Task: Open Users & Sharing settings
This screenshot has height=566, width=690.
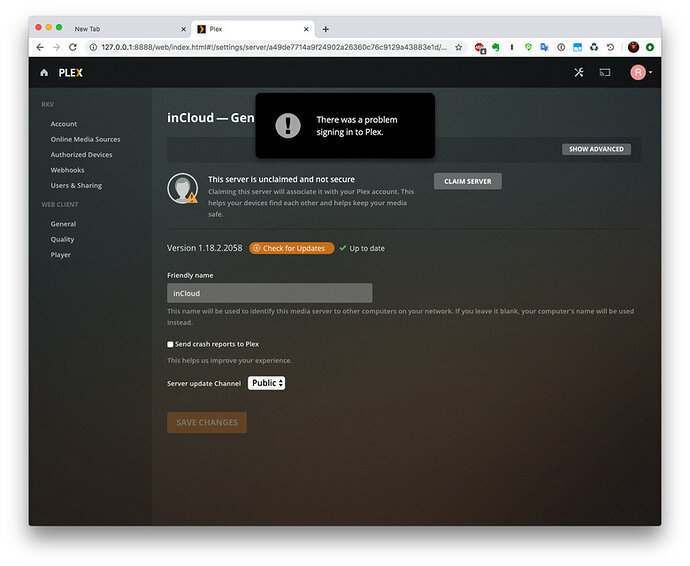Action: coord(76,186)
